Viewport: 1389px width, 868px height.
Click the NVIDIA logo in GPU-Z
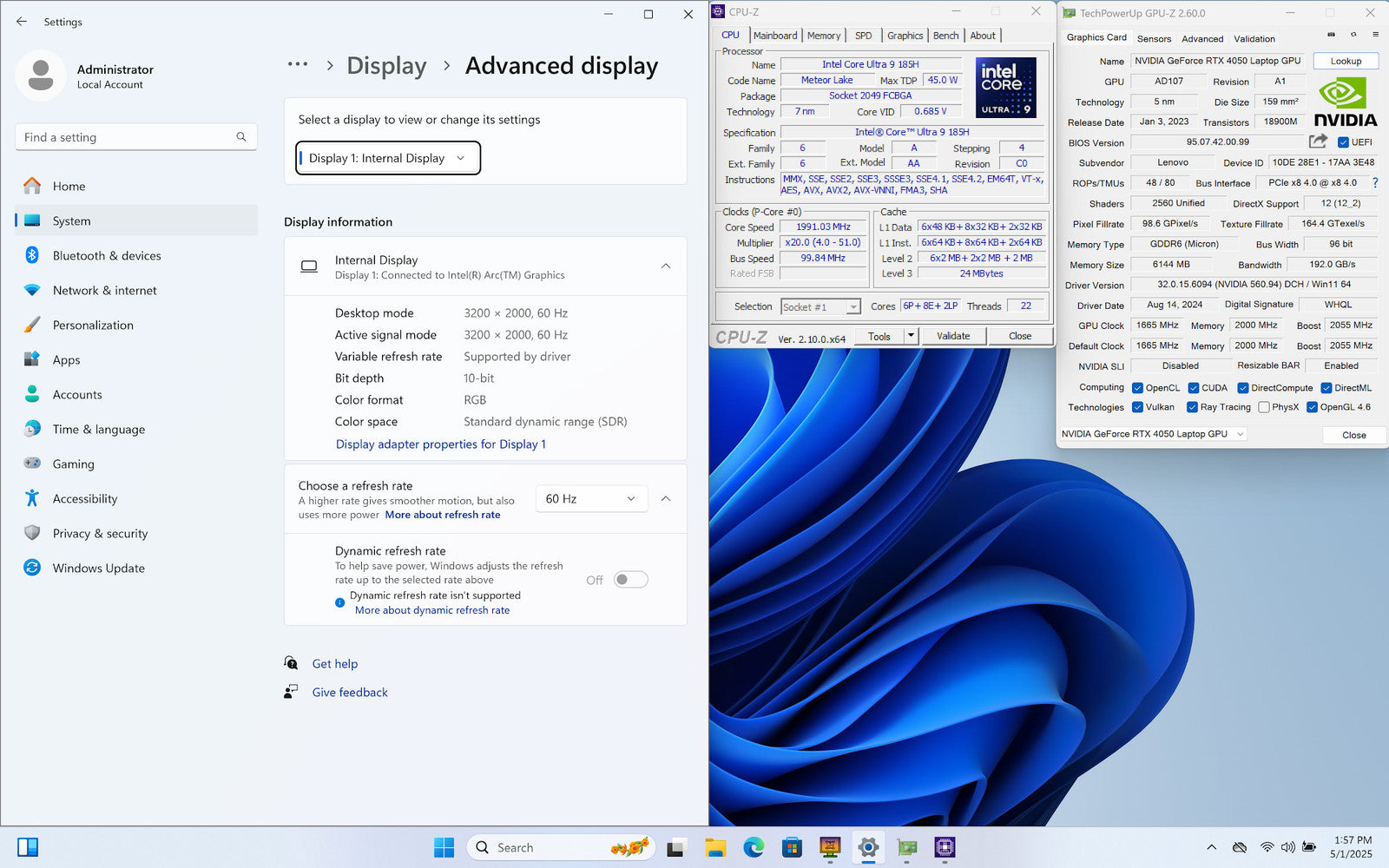1345,102
